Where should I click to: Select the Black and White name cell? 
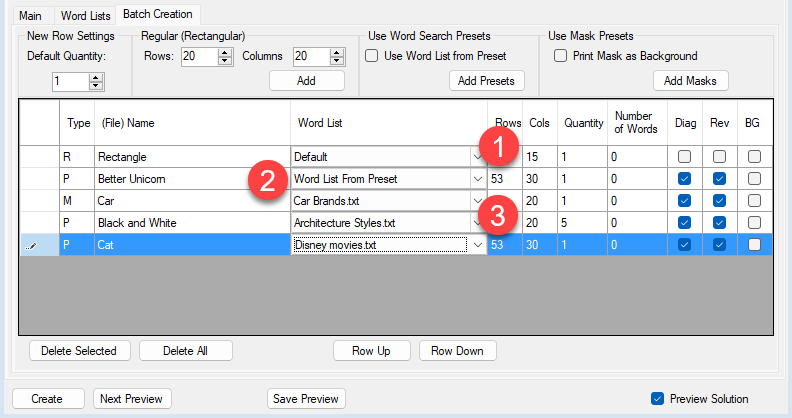pos(191,223)
